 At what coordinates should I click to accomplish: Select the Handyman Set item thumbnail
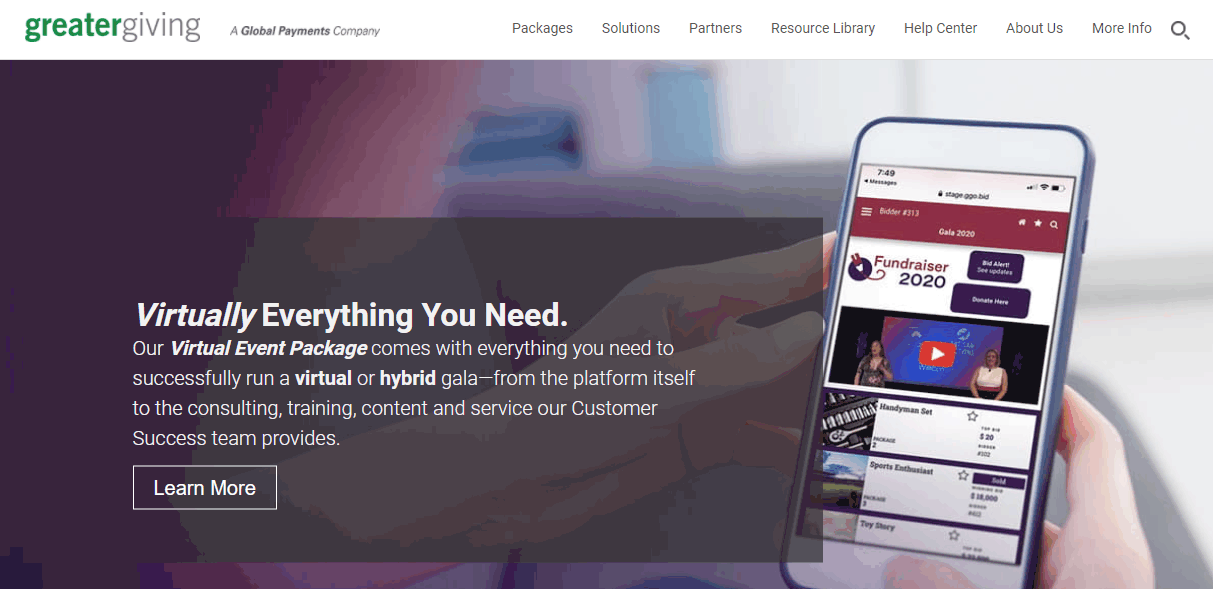(849, 419)
